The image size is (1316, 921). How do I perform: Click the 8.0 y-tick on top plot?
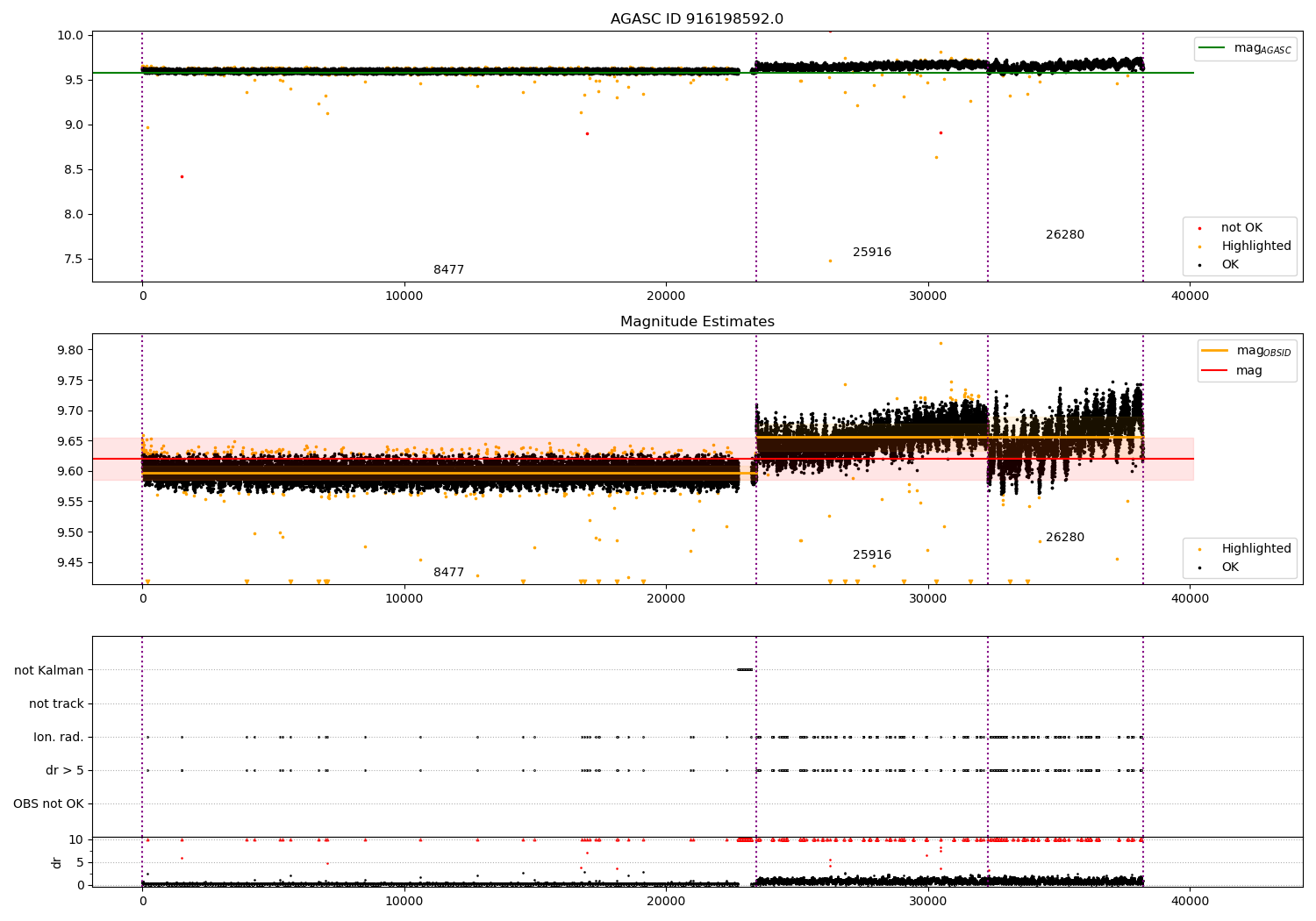[x=75, y=215]
